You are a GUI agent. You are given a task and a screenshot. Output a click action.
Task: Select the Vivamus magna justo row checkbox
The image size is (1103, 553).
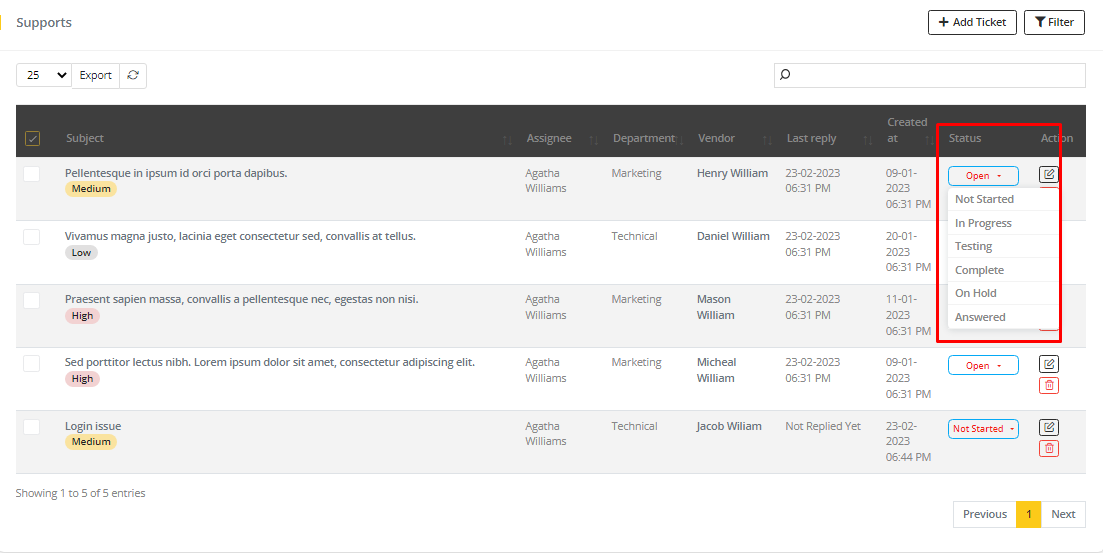32,237
